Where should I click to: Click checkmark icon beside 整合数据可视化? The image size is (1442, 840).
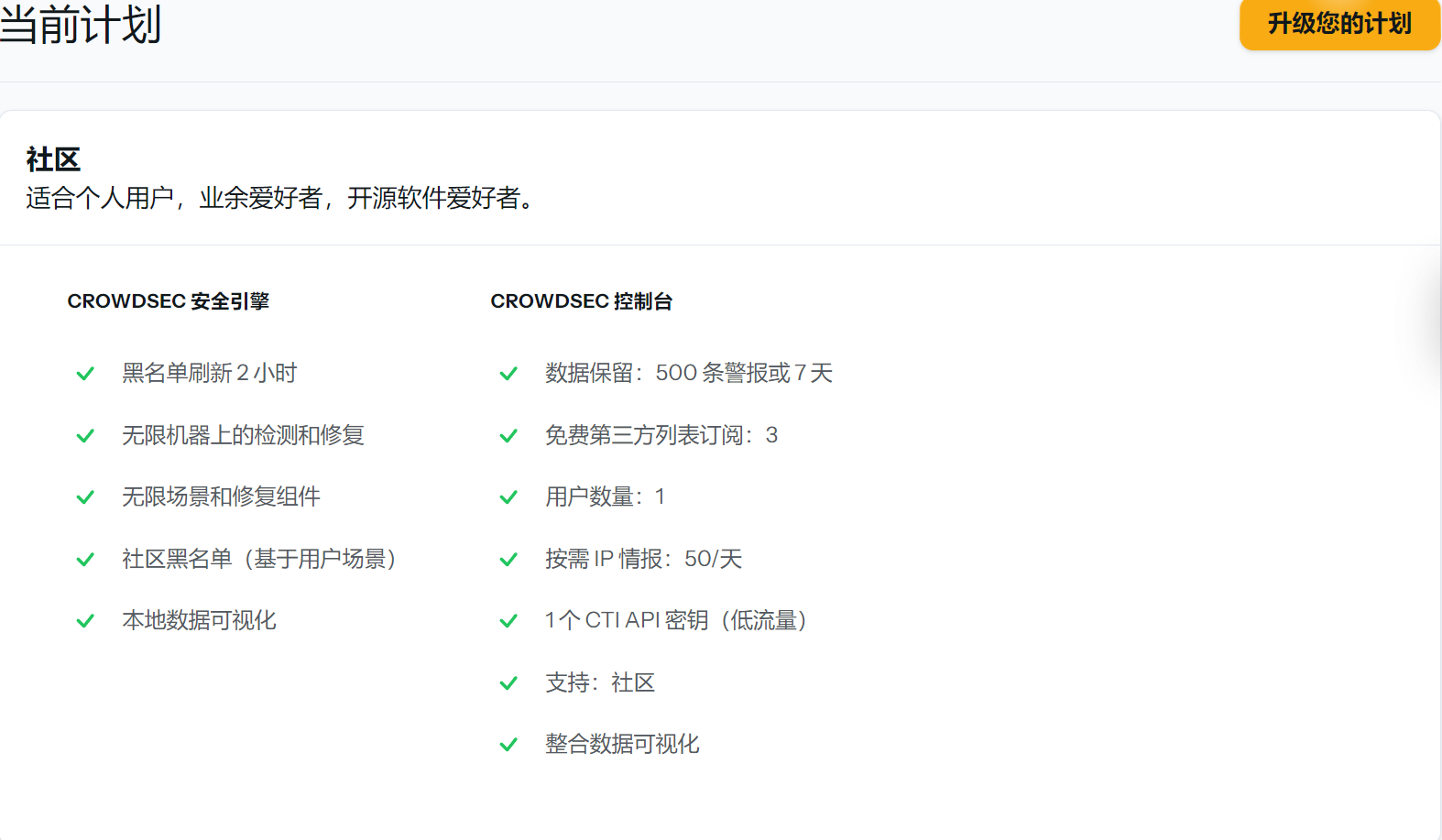[508, 745]
